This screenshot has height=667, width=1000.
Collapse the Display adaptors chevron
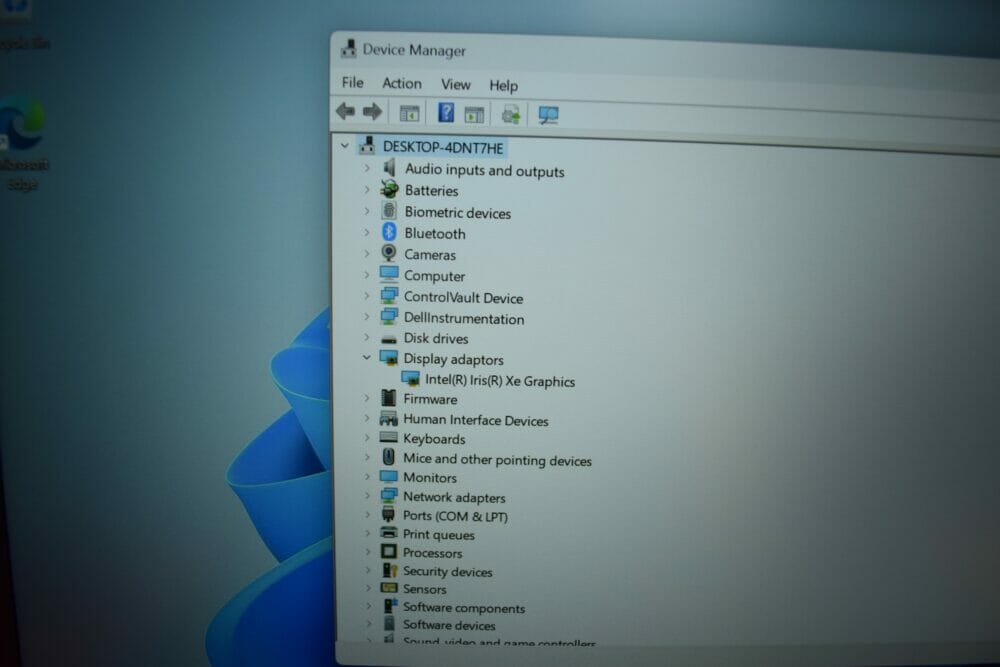tap(367, 358)
